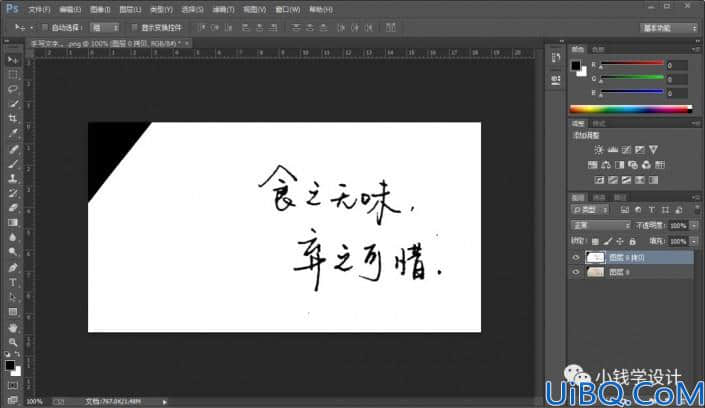The height and width of the screenshot is (408, 705).
Task: Open the layer filter type dropdown
Action: tap(590, 210)
